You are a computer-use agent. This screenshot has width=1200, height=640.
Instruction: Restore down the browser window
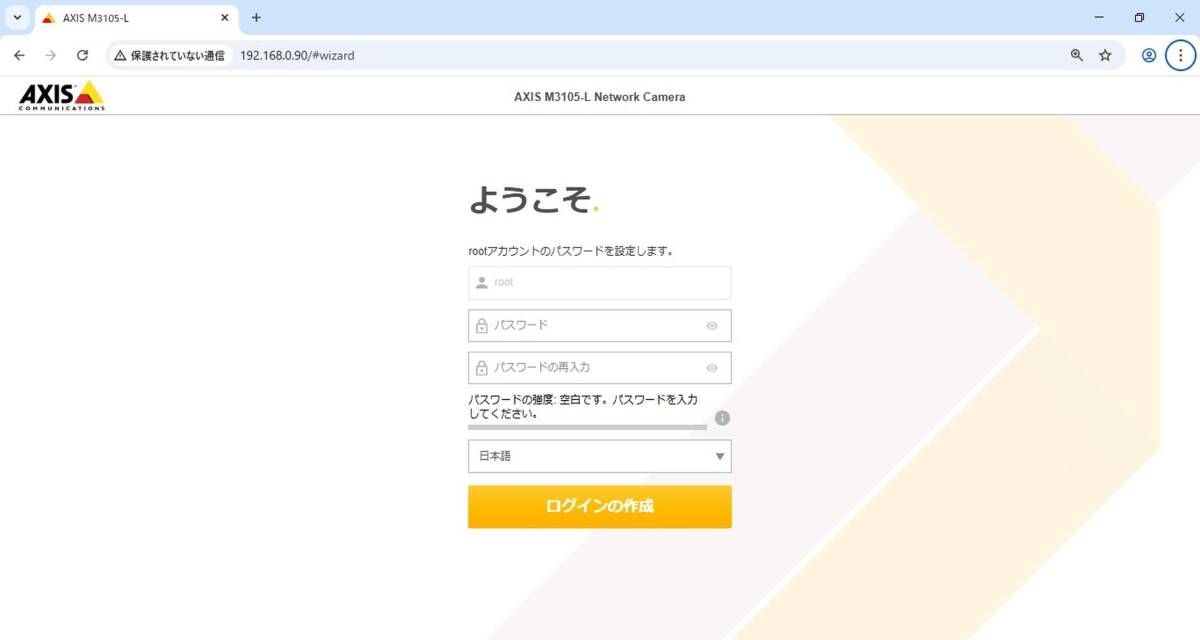pyautogui.click(x=1139, y=18)
